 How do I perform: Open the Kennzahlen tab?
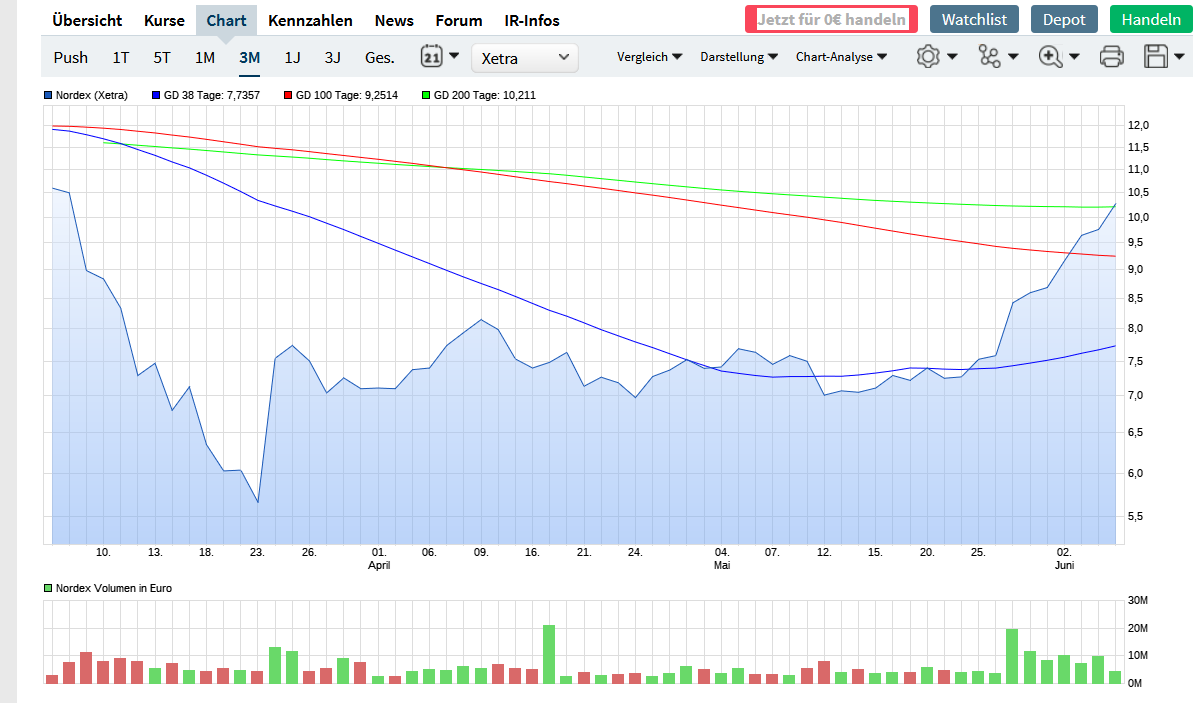click(x=310, y=21)
